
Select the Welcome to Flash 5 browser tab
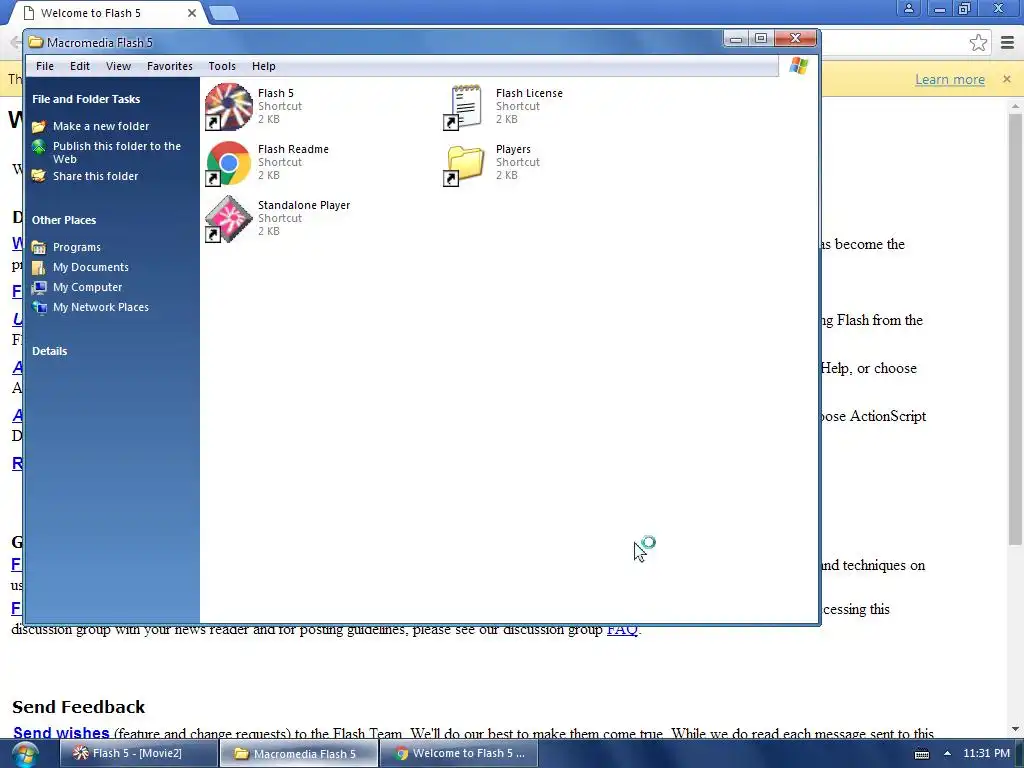coord(108,13)
